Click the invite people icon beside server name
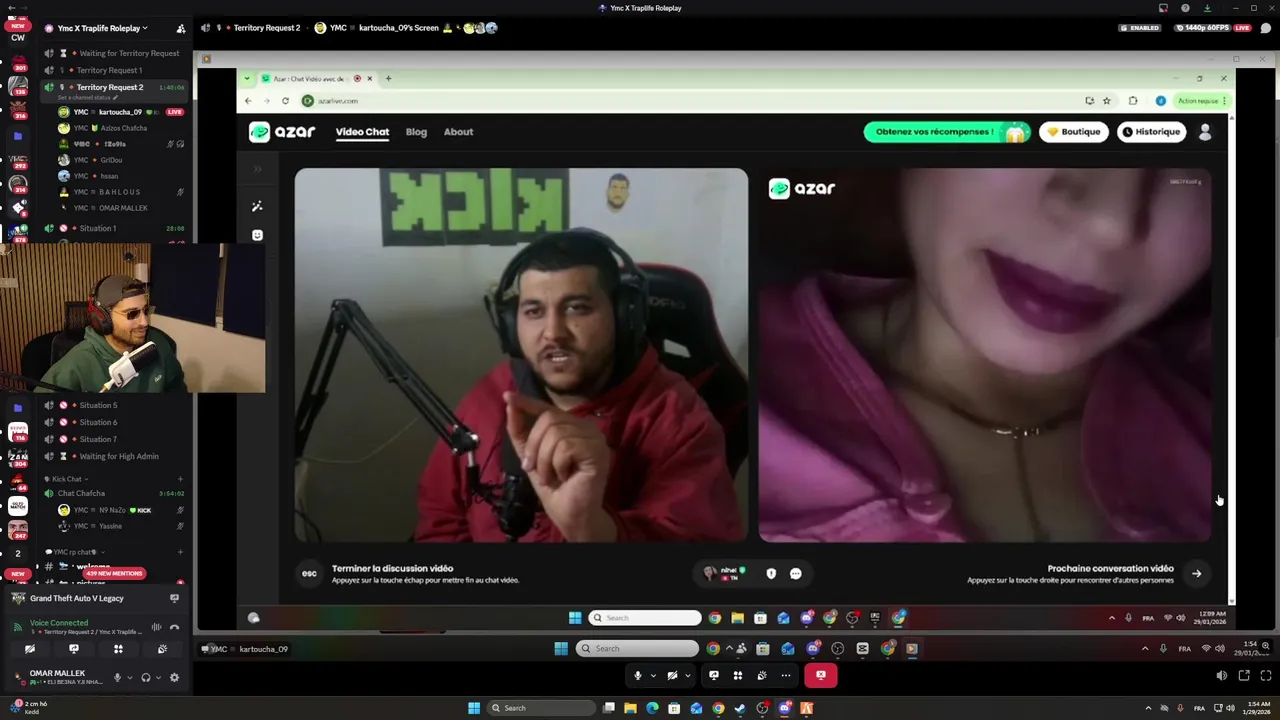 pyautogui.click(x=181, y=28)
